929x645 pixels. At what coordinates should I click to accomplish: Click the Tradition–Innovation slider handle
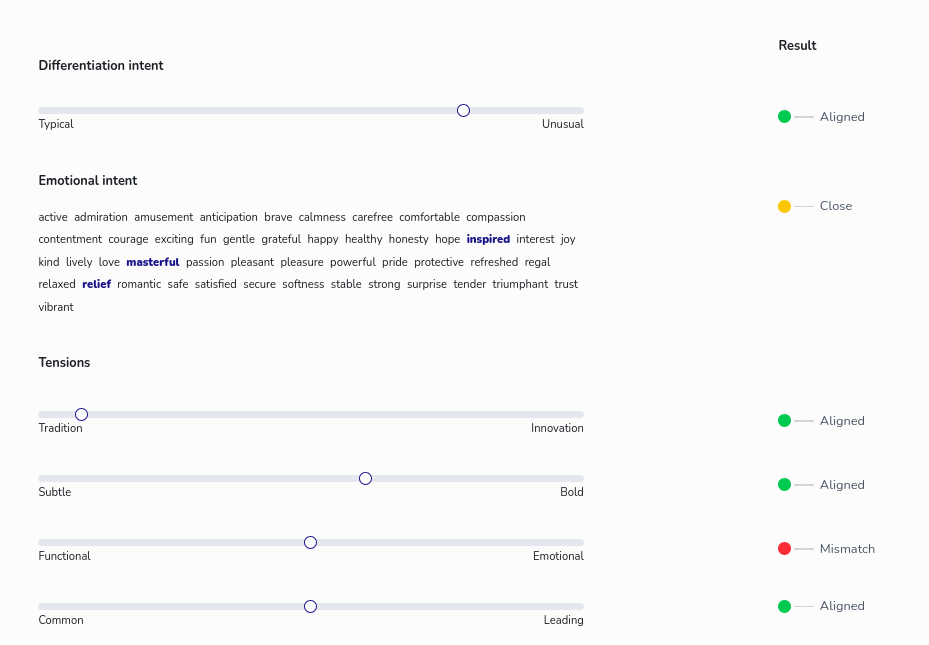pyautogui.click(x=82, y=415)
